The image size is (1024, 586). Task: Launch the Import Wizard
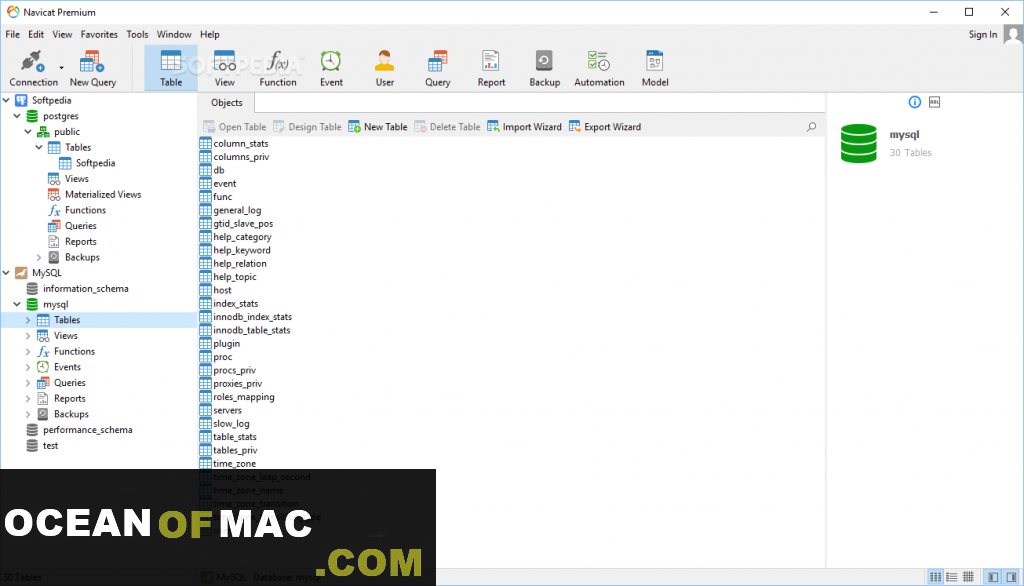click(x=524, y=127)
